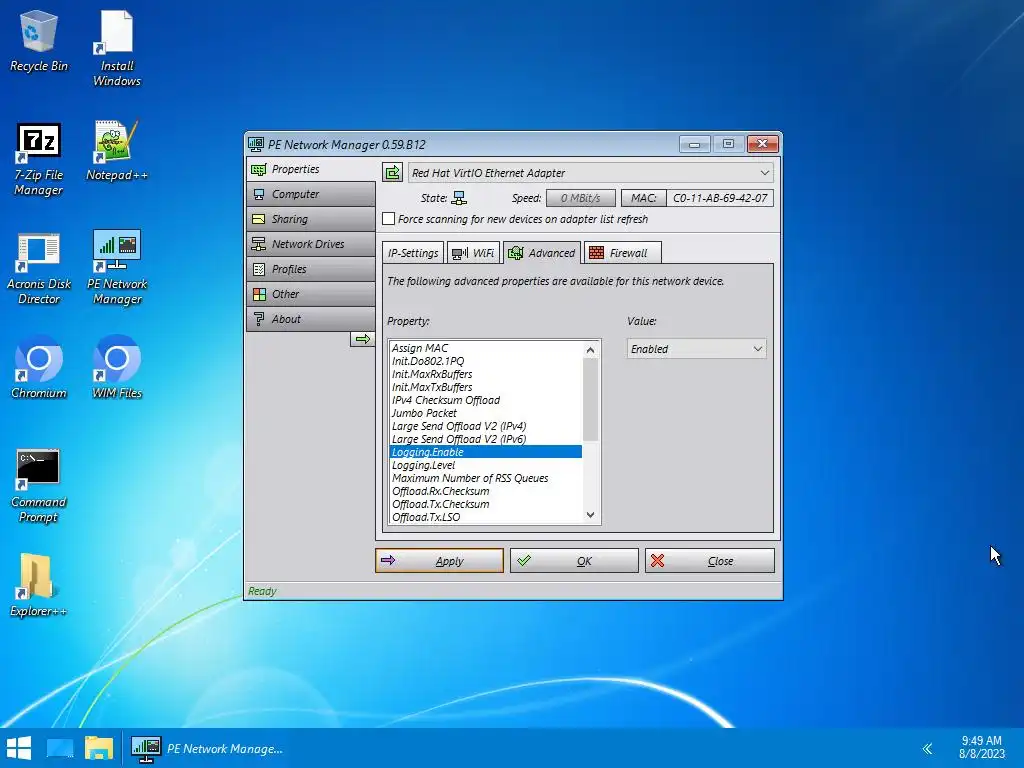
Task: Select Properties in sidebar
Action: pyautogui.click(x=311, y=169)
